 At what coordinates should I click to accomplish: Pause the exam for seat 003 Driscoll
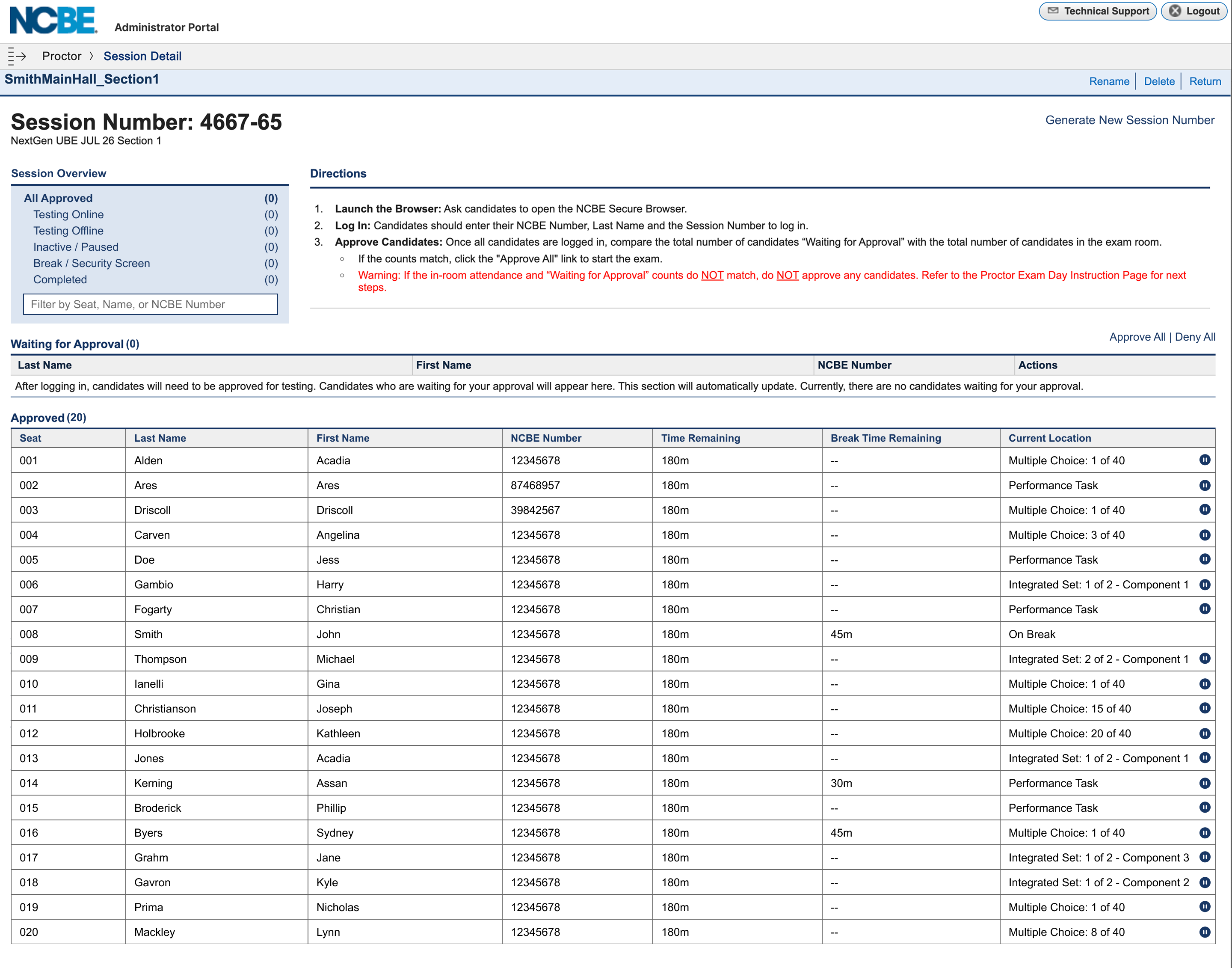tap(1204, 509)
